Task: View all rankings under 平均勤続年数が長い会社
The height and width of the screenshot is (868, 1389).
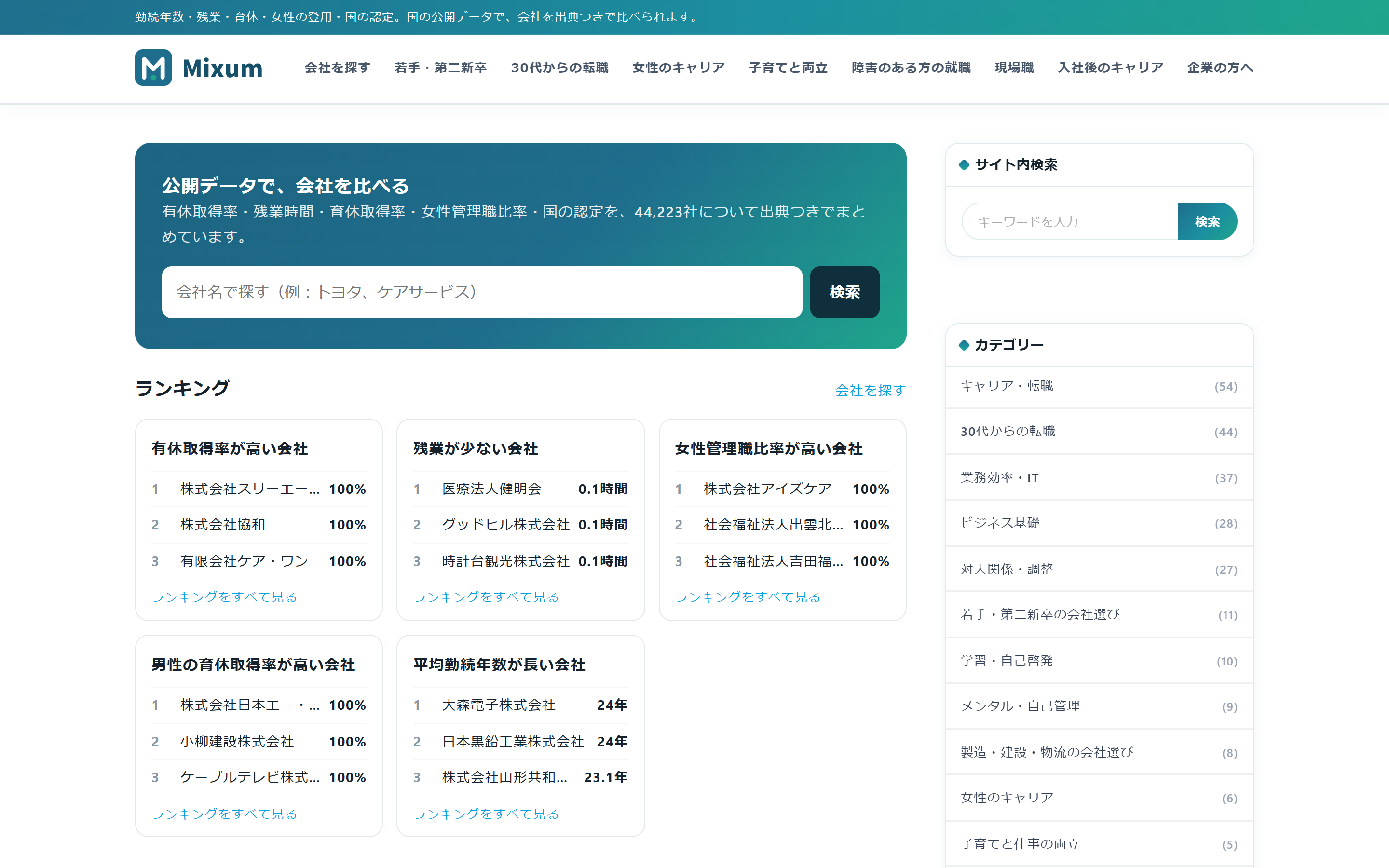Action: tap(486, 814)
